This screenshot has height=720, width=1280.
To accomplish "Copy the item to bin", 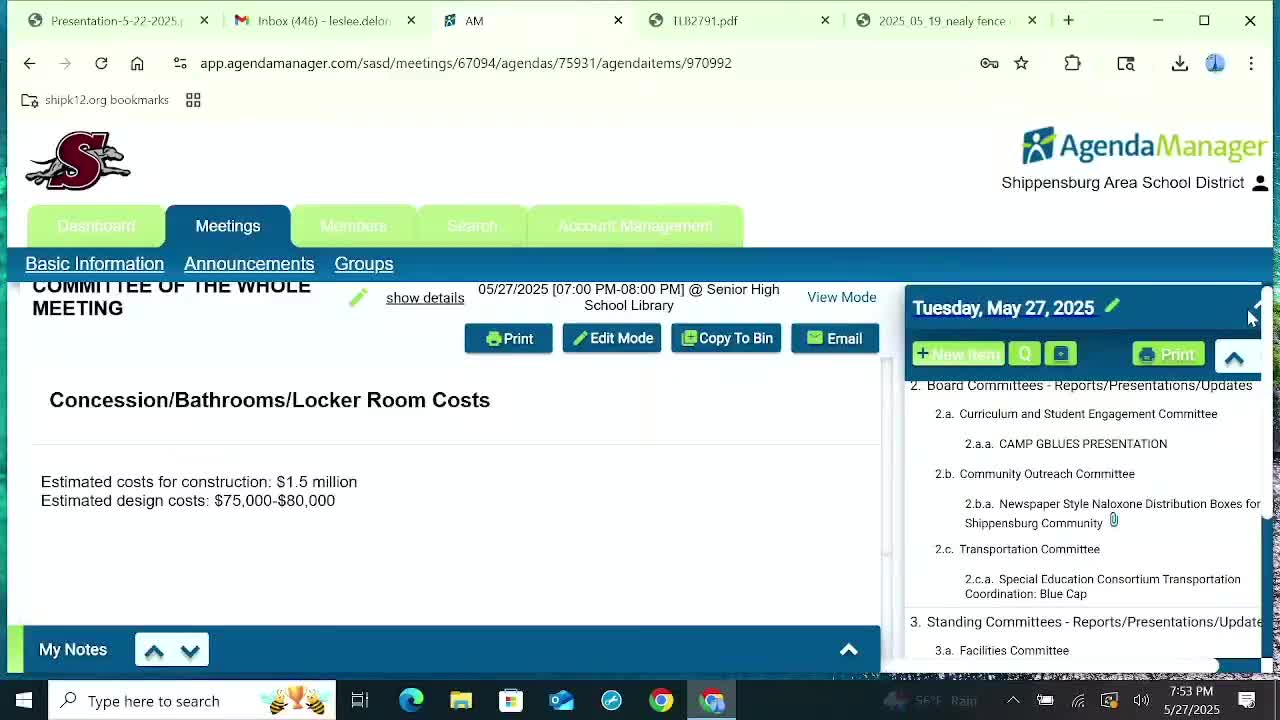I will click(726, 339).
